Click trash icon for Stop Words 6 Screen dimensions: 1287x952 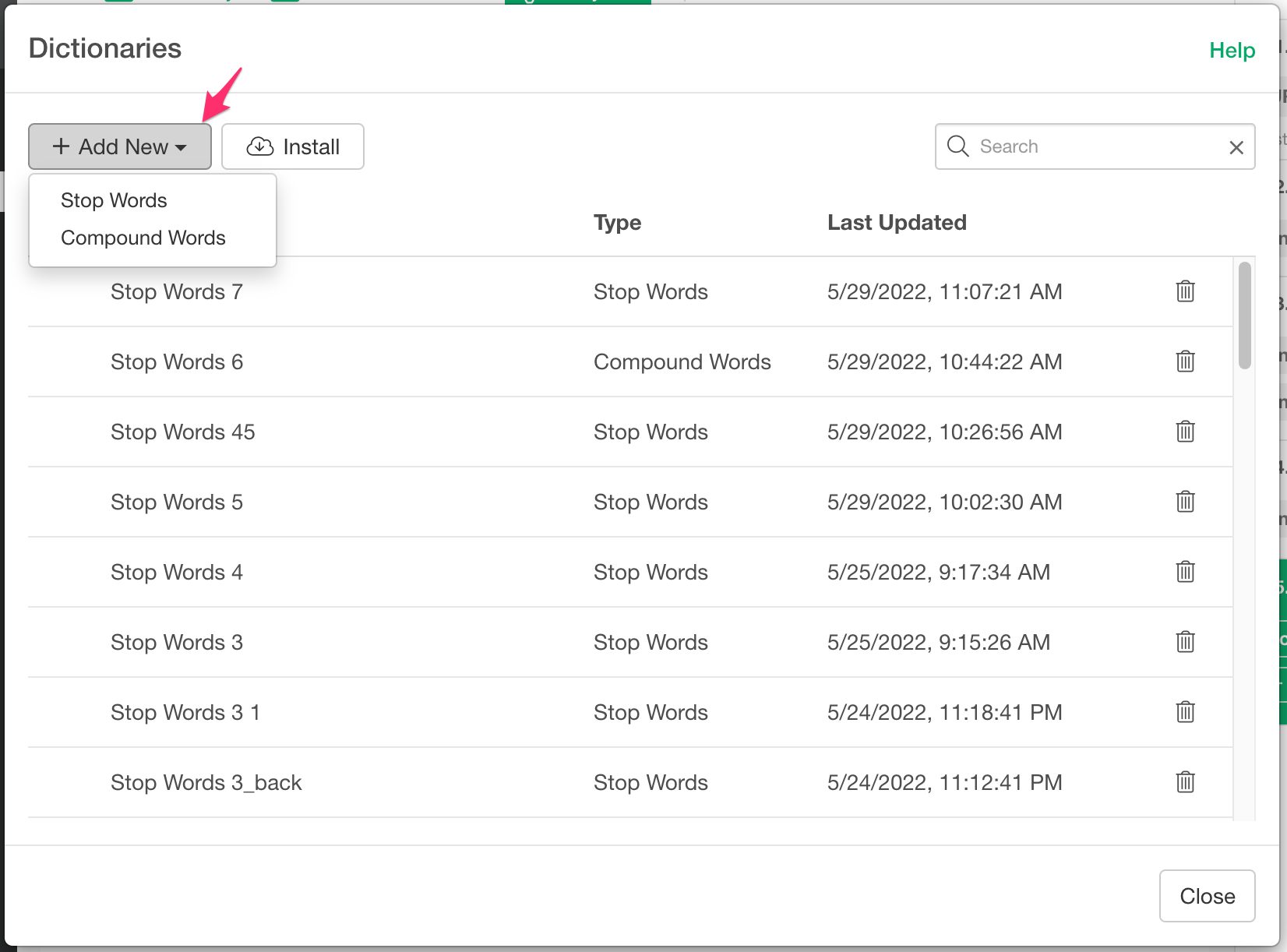(1185, 361)
